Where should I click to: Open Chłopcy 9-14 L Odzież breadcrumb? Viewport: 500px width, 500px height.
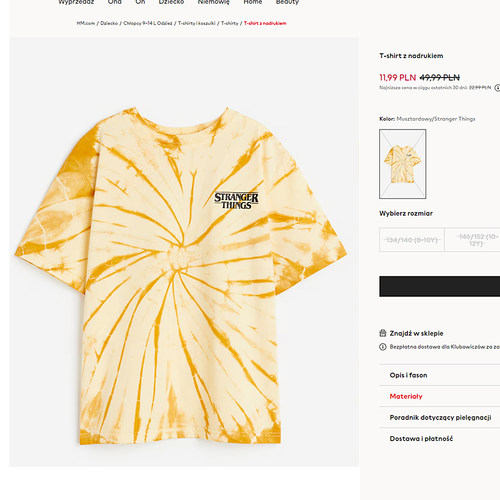[148, 23]
